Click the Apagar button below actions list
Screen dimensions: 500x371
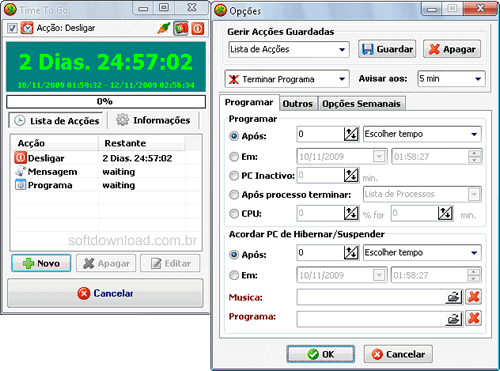pos(106,263)
